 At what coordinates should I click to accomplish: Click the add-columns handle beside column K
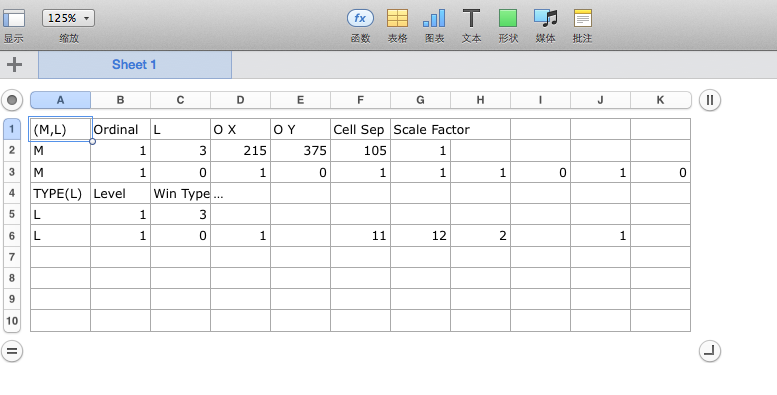pyautogui.click(x=710, y=101)
